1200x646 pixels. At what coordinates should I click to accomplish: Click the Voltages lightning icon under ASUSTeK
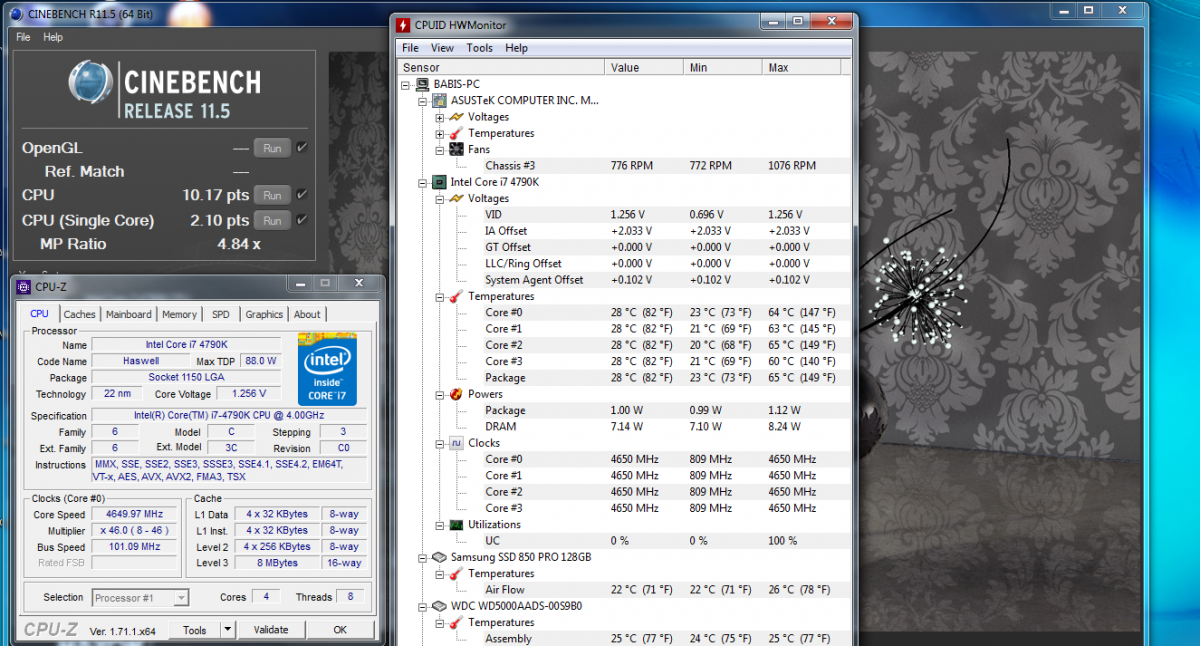click(456, 117)
